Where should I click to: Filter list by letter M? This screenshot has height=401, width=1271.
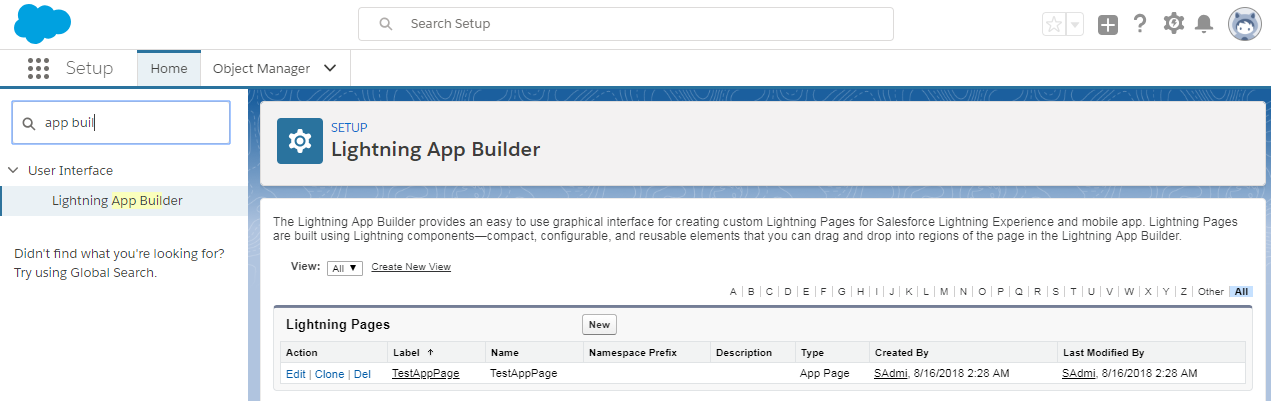[x=944, y=292]
